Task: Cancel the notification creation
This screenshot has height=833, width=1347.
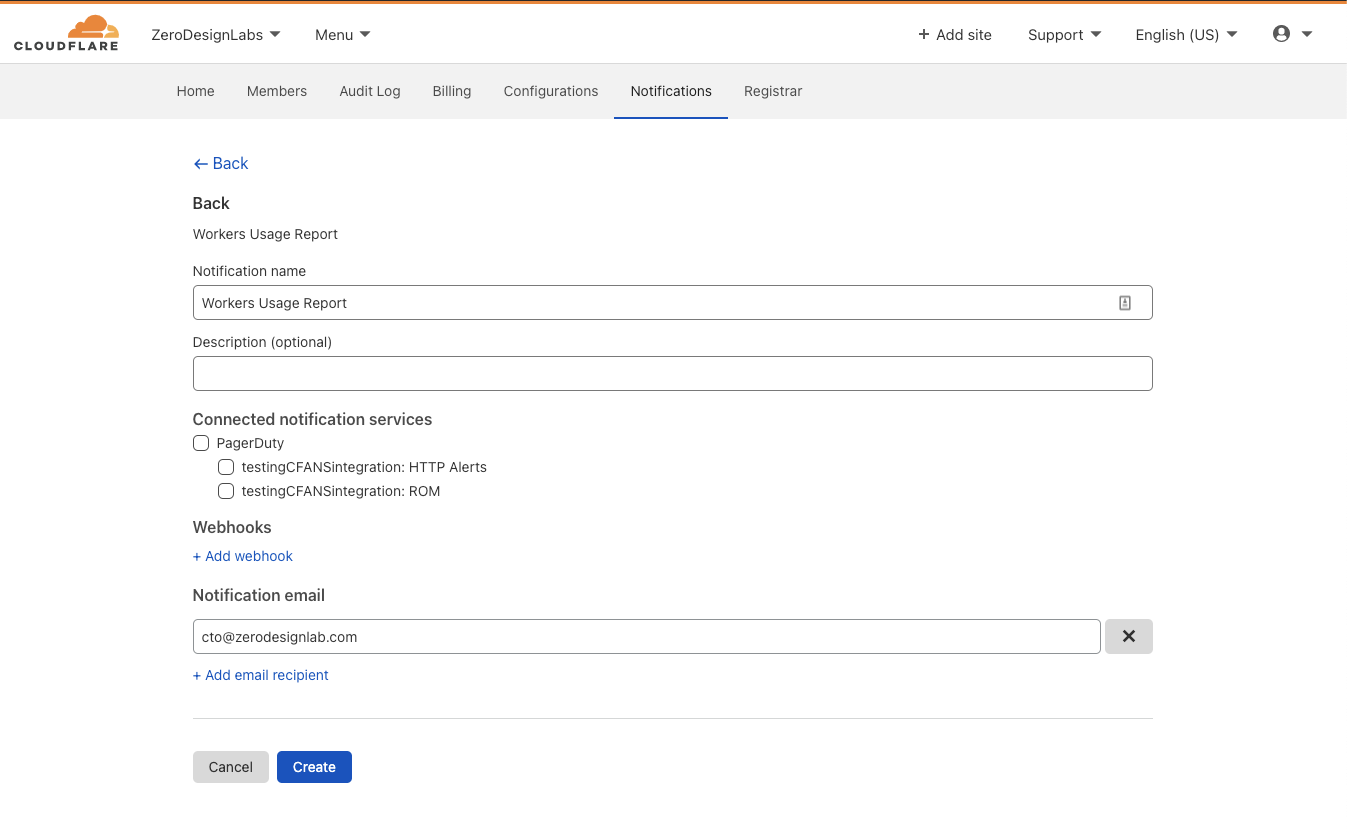Action: 231,767
